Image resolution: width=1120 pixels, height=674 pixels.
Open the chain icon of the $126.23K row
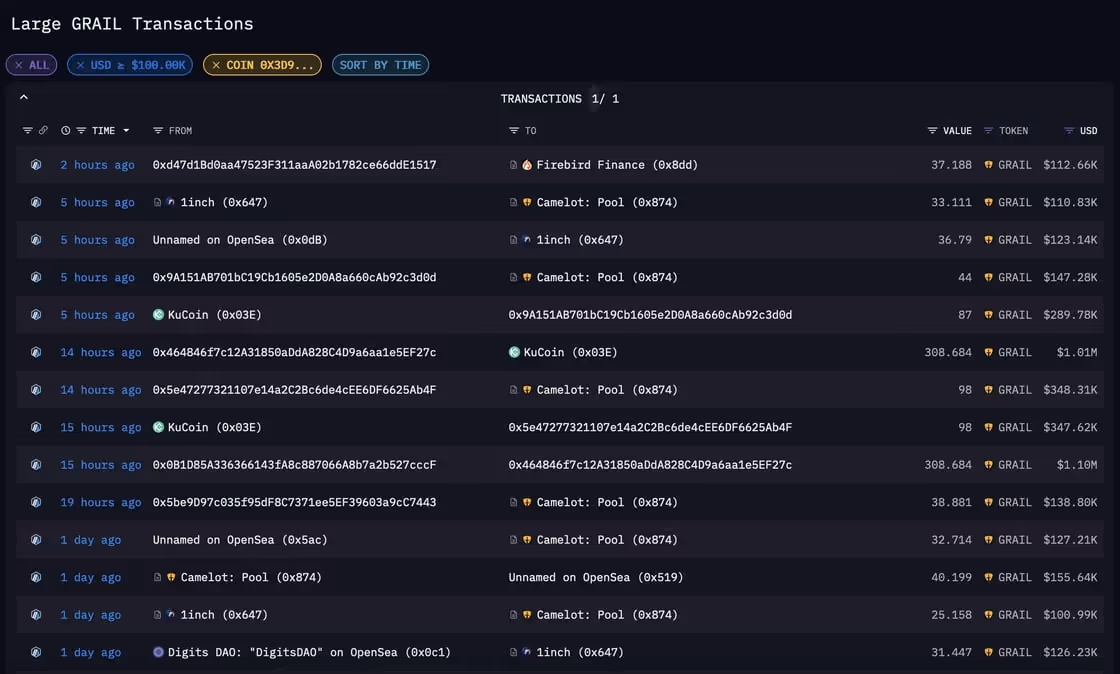pyautogui.click(x=36, y=652)
